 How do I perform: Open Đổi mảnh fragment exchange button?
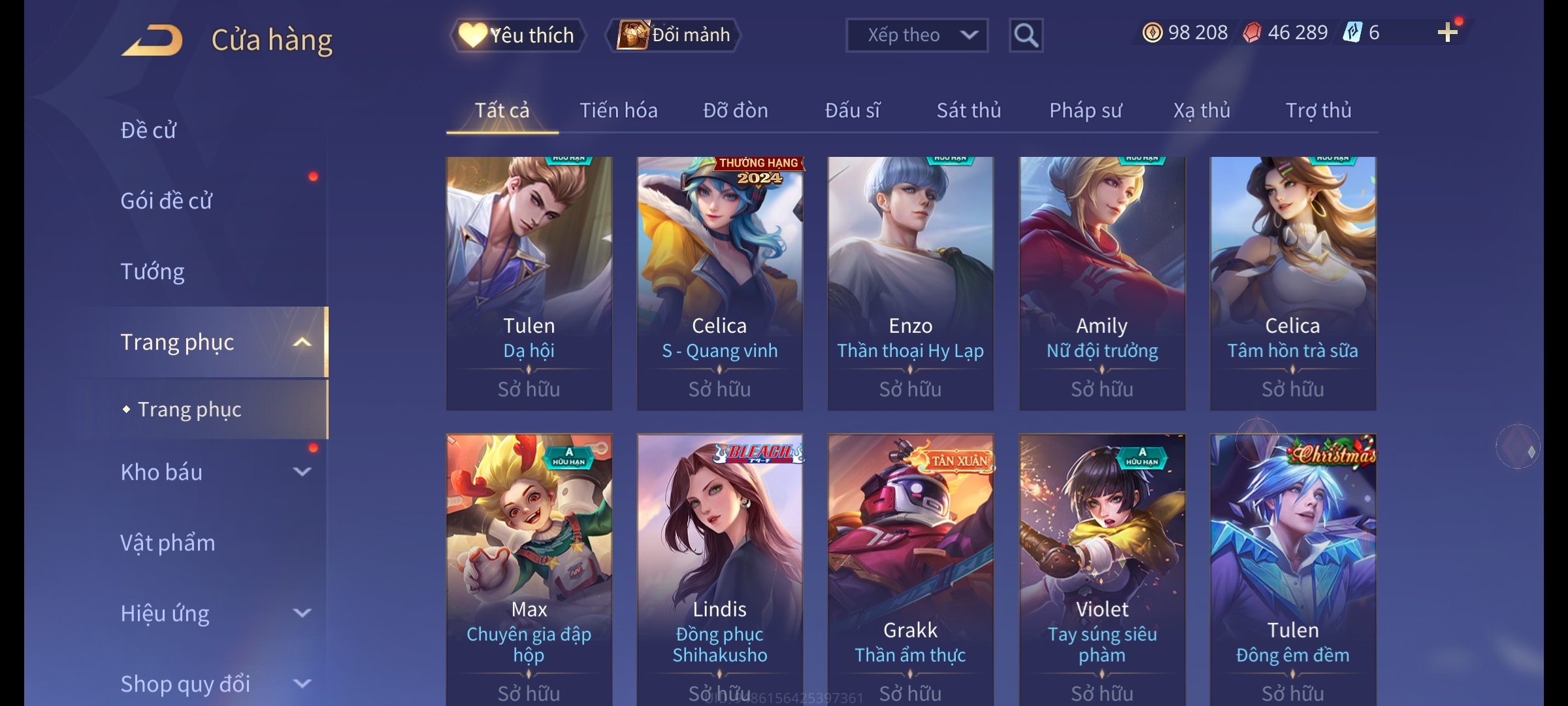coord(674,35)
